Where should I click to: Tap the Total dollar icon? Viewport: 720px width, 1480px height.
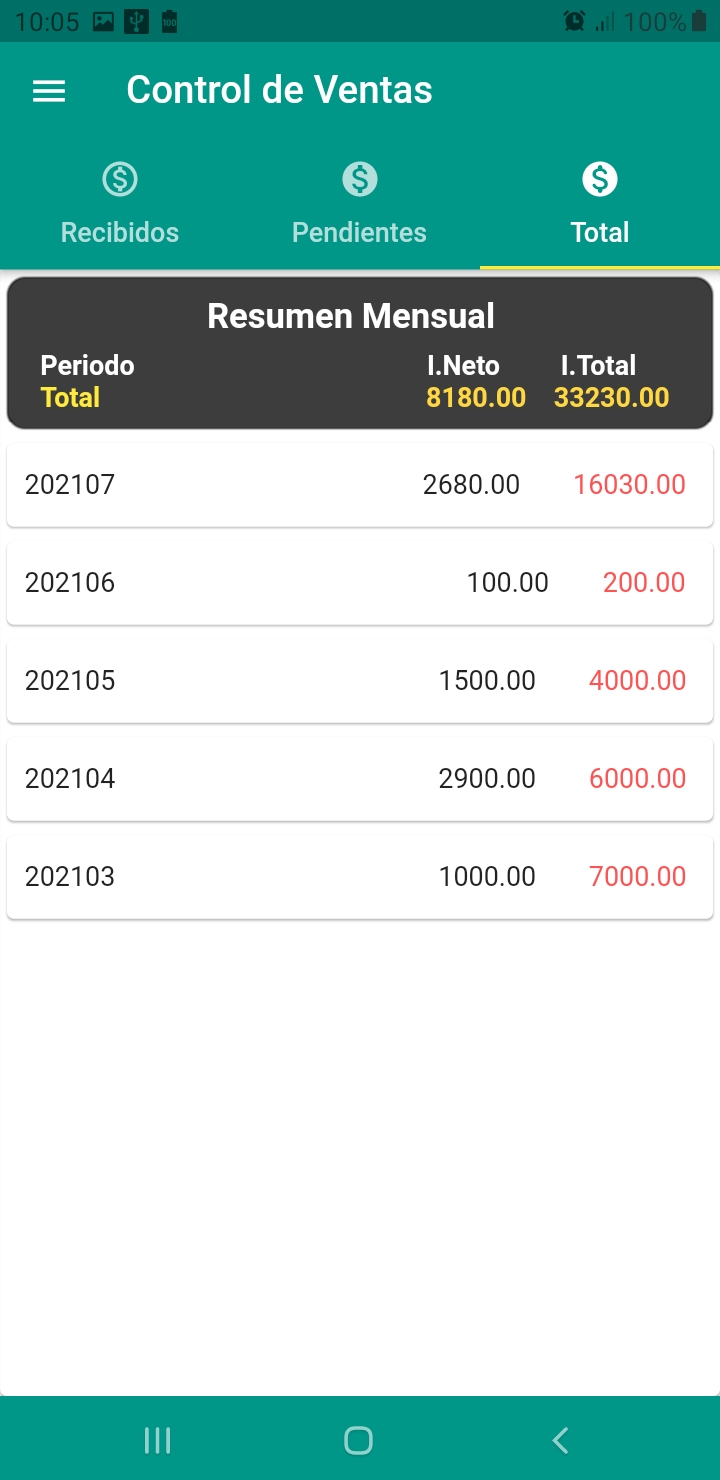[600, 180]
